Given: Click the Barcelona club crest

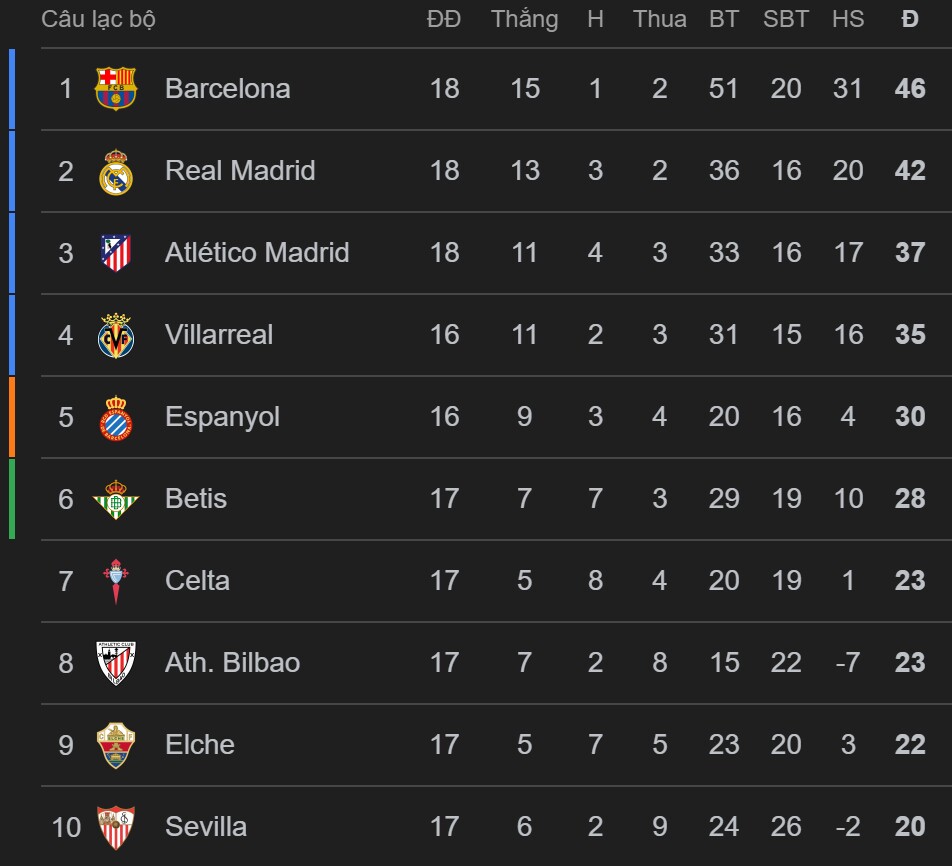Looking at the screenshot, I should pyautogui.click(x=116, y=89).
